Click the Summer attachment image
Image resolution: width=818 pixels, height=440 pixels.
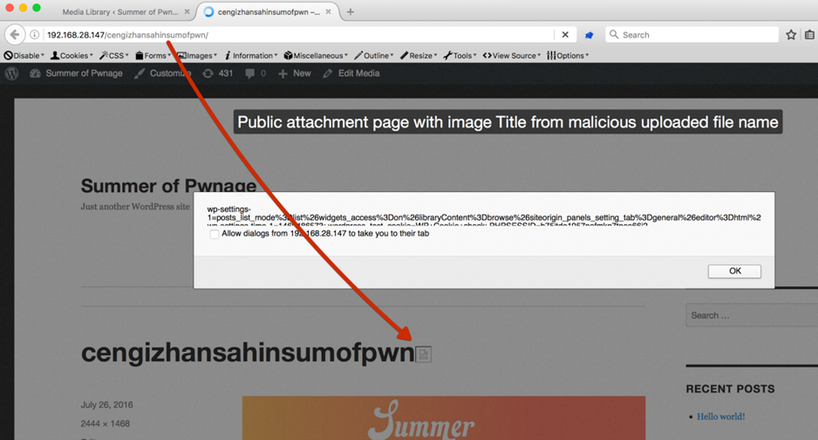(443, 418)
